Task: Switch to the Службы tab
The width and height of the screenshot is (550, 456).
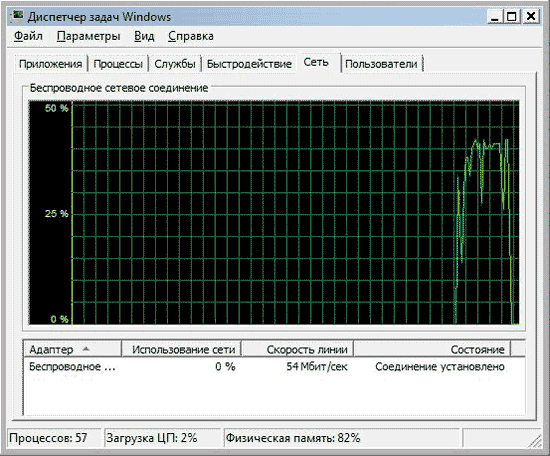Action: click(x=175, y=64)
